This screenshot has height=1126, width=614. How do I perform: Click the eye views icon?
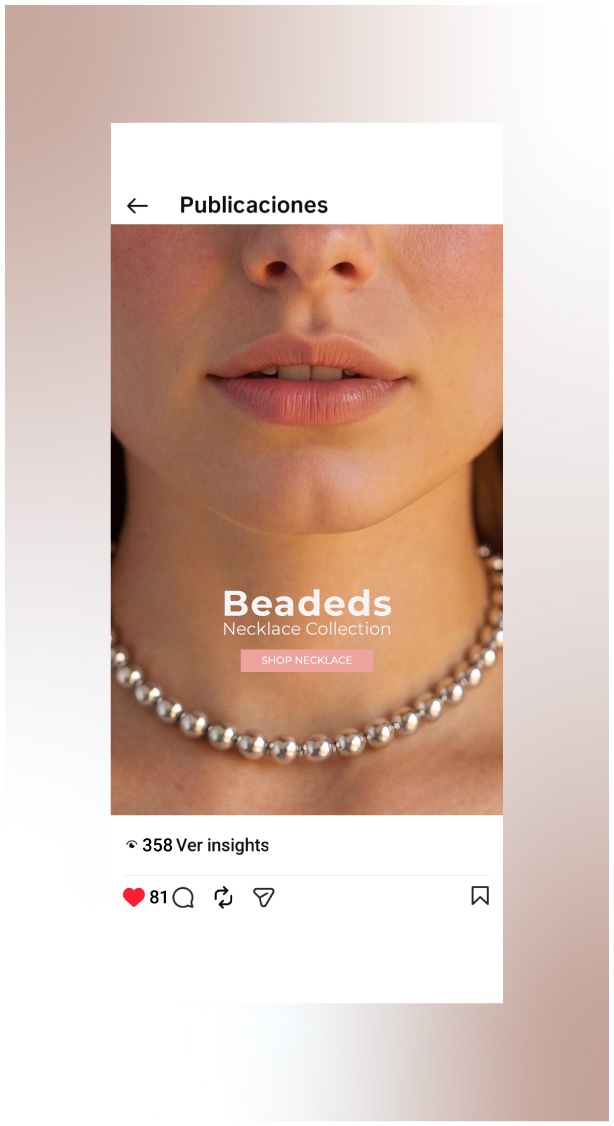tap(131, 845)
